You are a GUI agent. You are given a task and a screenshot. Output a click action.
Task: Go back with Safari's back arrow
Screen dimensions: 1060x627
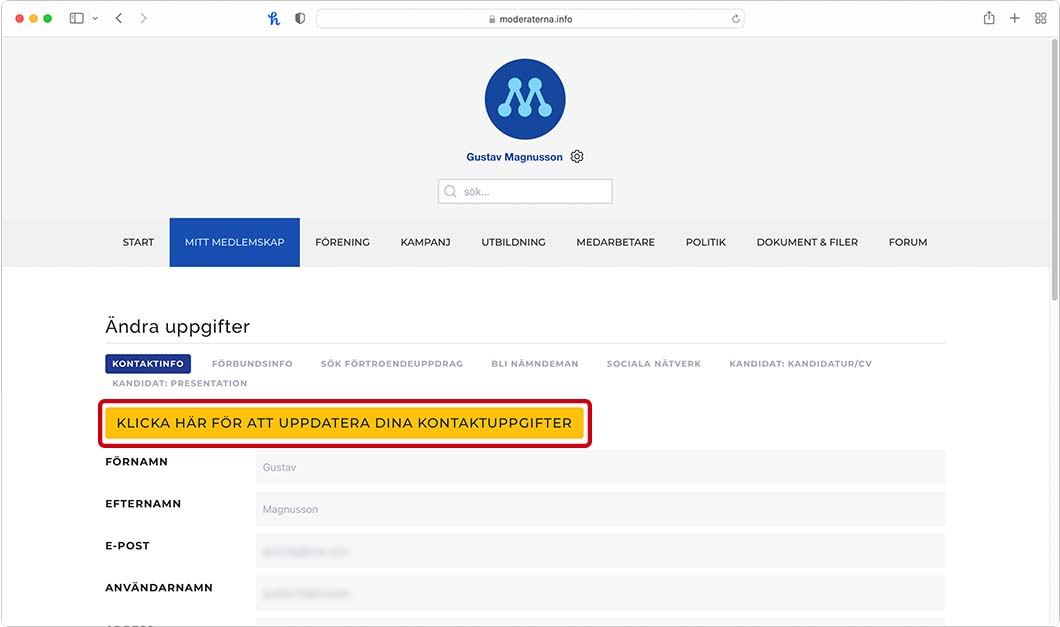click(119, 19)
